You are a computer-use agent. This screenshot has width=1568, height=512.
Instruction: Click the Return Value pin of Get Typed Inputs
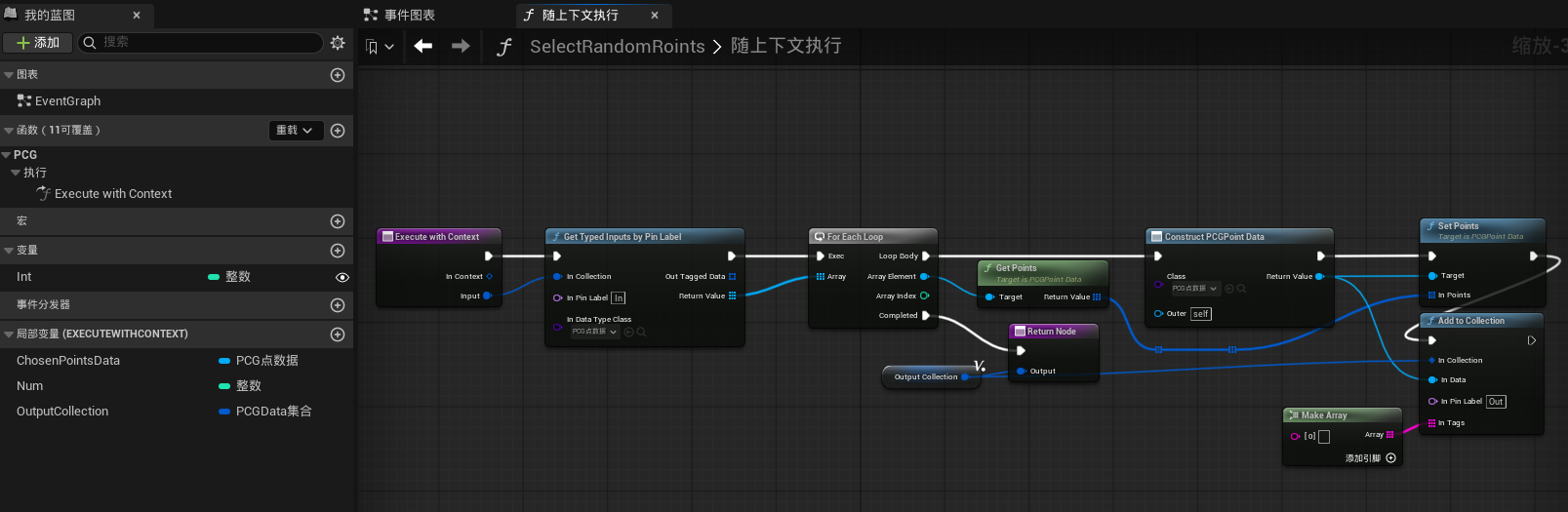tap(732, 295)
